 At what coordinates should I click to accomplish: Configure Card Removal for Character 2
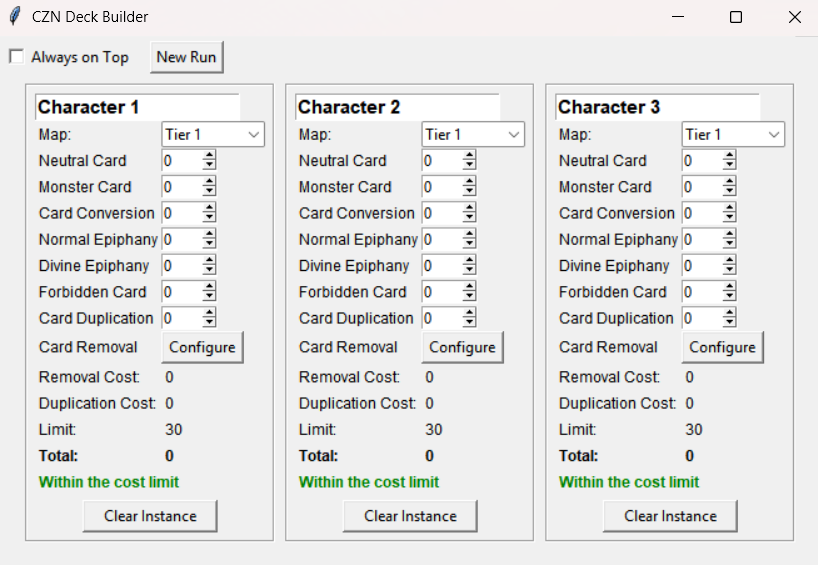click(462, 347)
